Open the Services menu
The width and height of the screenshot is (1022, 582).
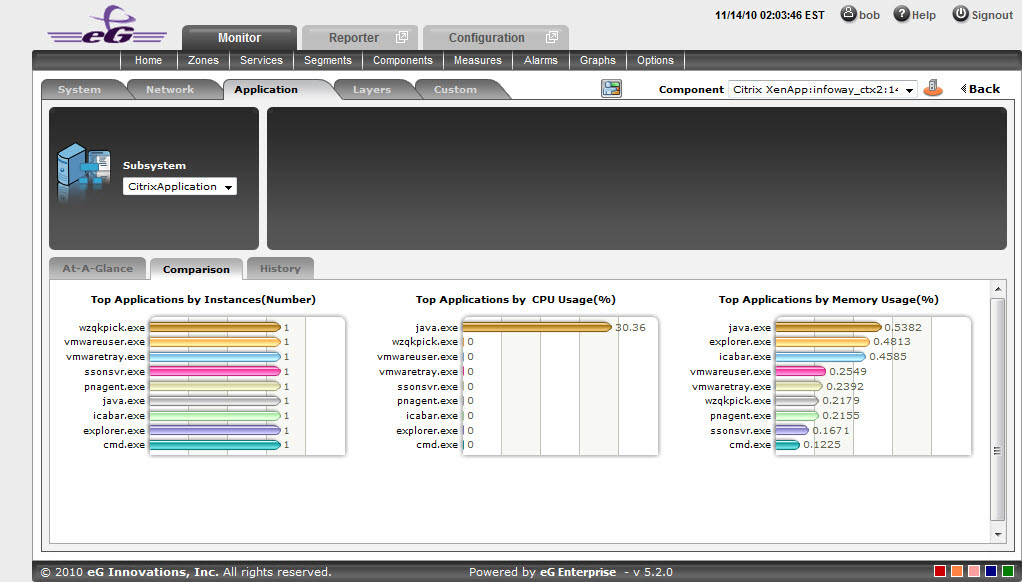[261, 60]
